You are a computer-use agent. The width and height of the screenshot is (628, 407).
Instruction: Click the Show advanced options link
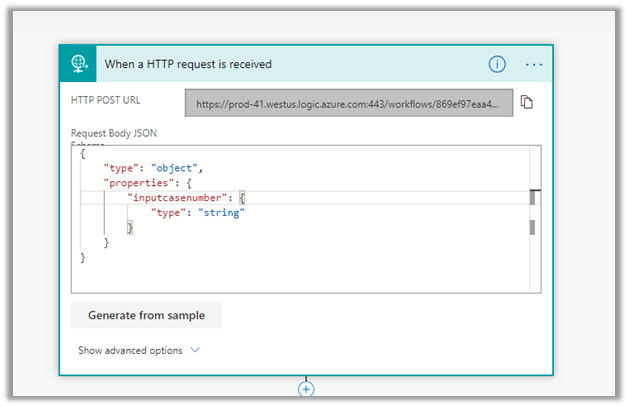tap(130, 350)
